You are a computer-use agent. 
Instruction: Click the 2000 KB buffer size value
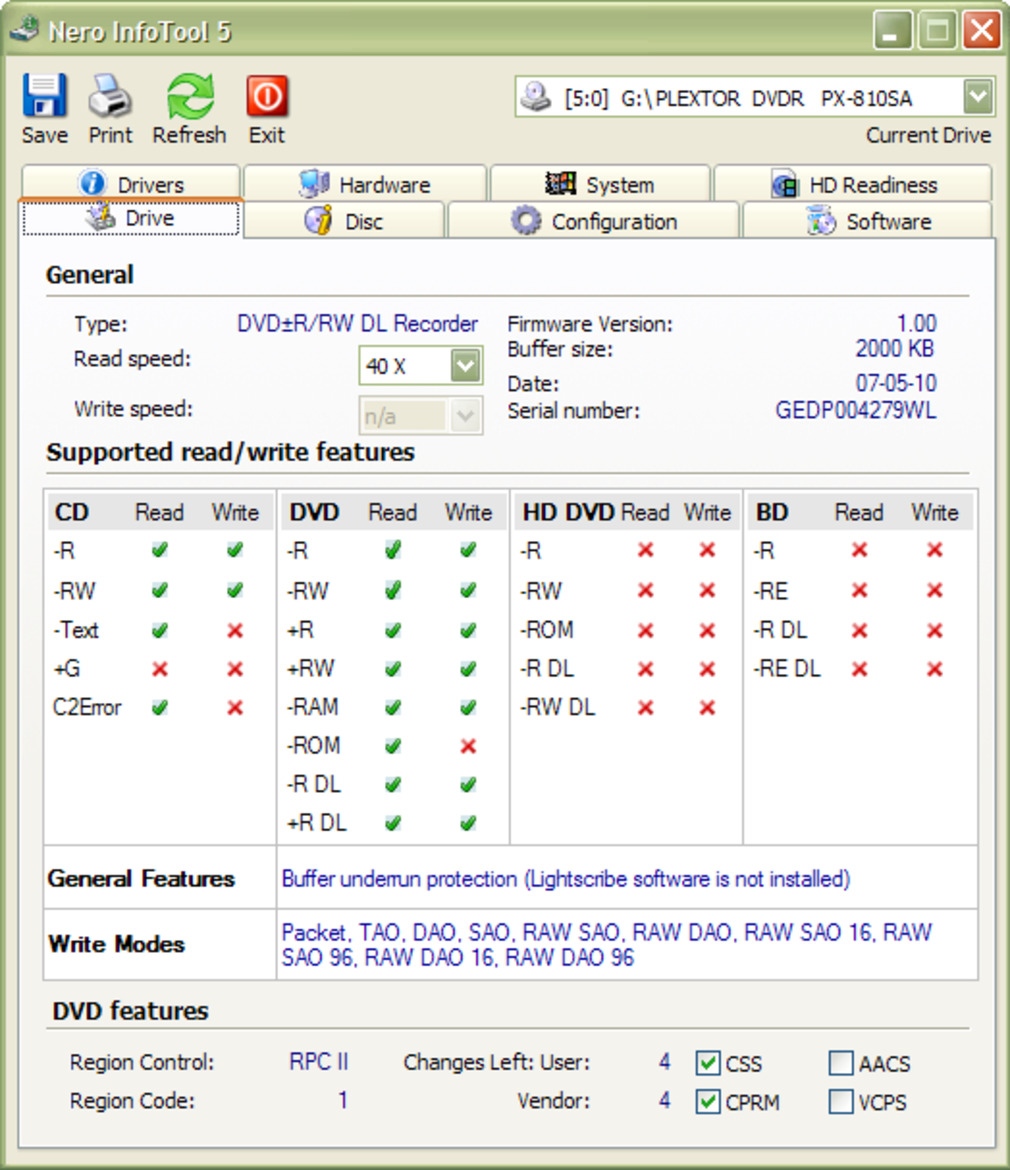894,348
